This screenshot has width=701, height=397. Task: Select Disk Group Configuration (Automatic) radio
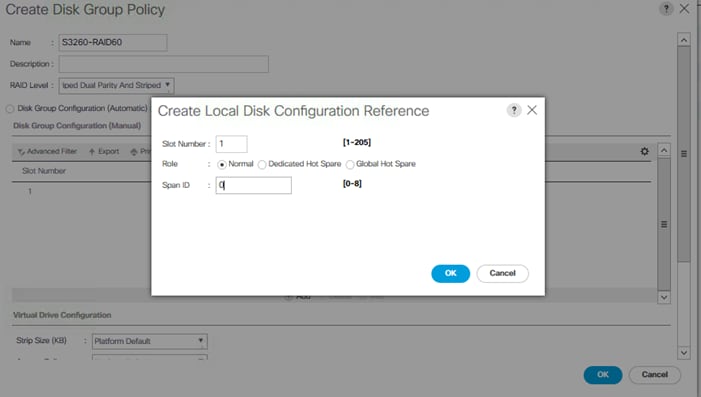[10, 109]
